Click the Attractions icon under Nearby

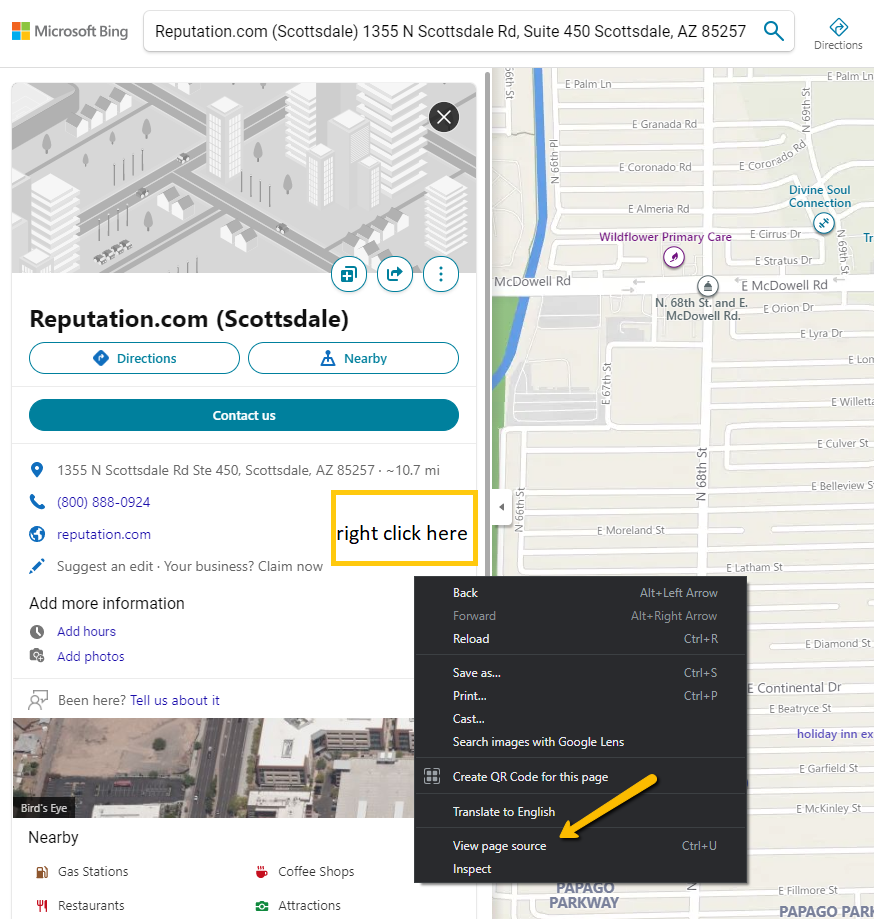coord(262,905)
